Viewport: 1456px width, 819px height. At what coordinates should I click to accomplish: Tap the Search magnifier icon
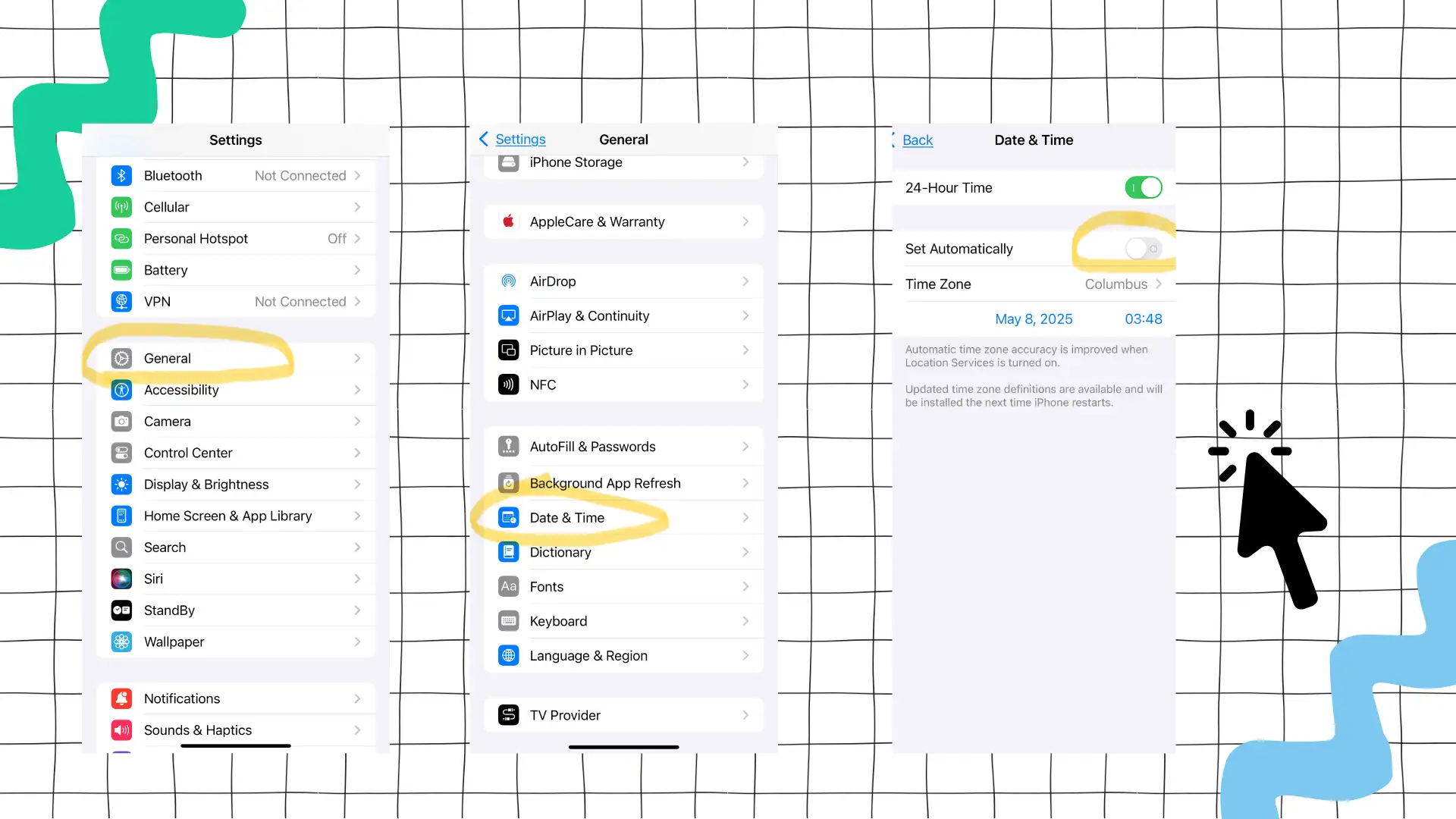(x=121, y=548)
